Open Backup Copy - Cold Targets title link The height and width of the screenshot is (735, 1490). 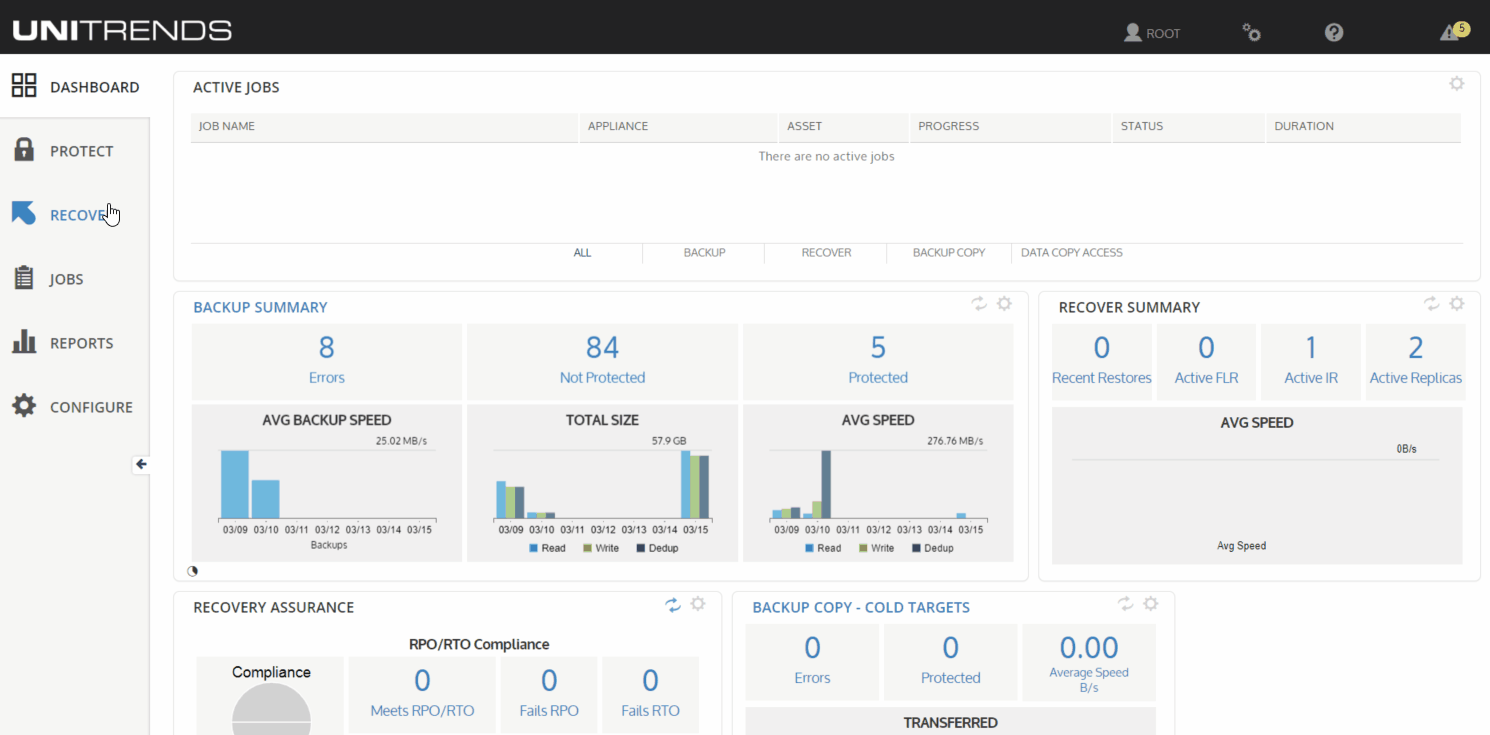pyautogui.click(x=861, y=607)
